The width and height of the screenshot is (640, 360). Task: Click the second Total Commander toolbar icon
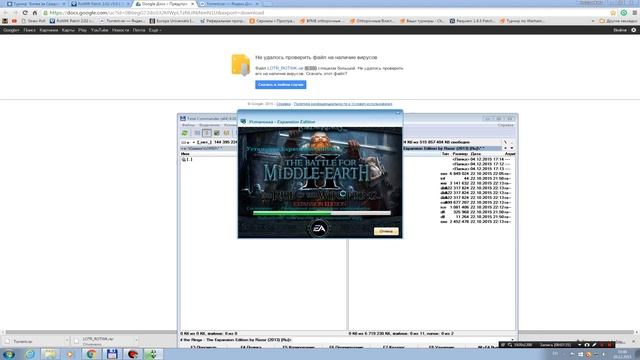click(197, 133)
